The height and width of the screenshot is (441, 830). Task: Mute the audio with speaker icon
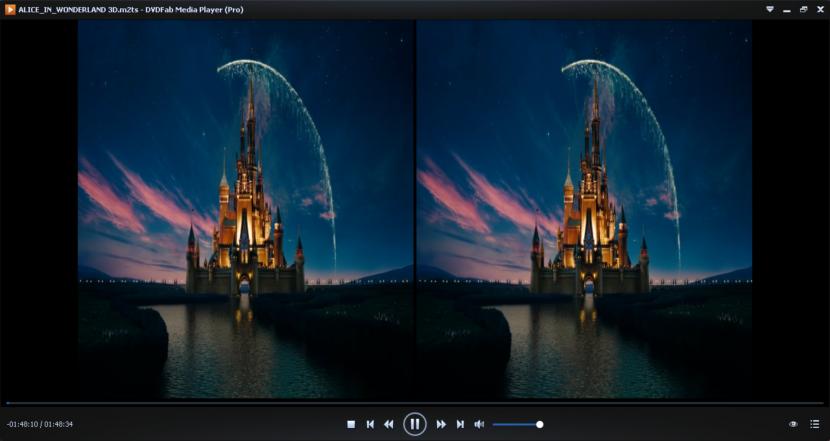[479, 424]
